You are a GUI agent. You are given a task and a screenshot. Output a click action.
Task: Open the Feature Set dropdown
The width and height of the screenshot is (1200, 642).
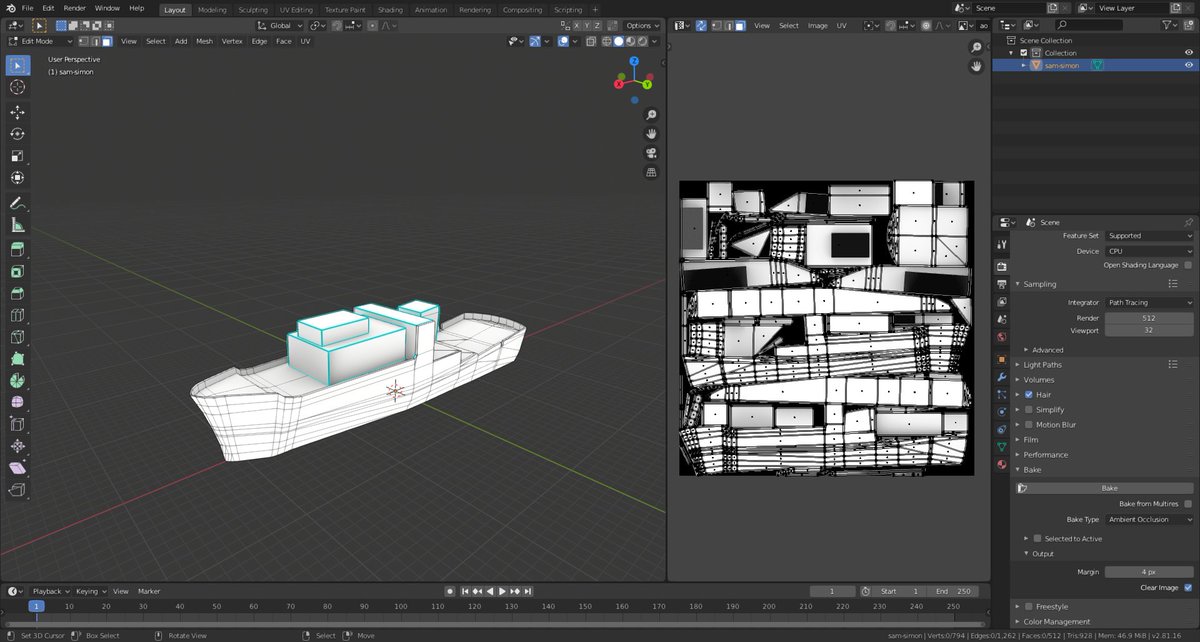[1149, 236]
